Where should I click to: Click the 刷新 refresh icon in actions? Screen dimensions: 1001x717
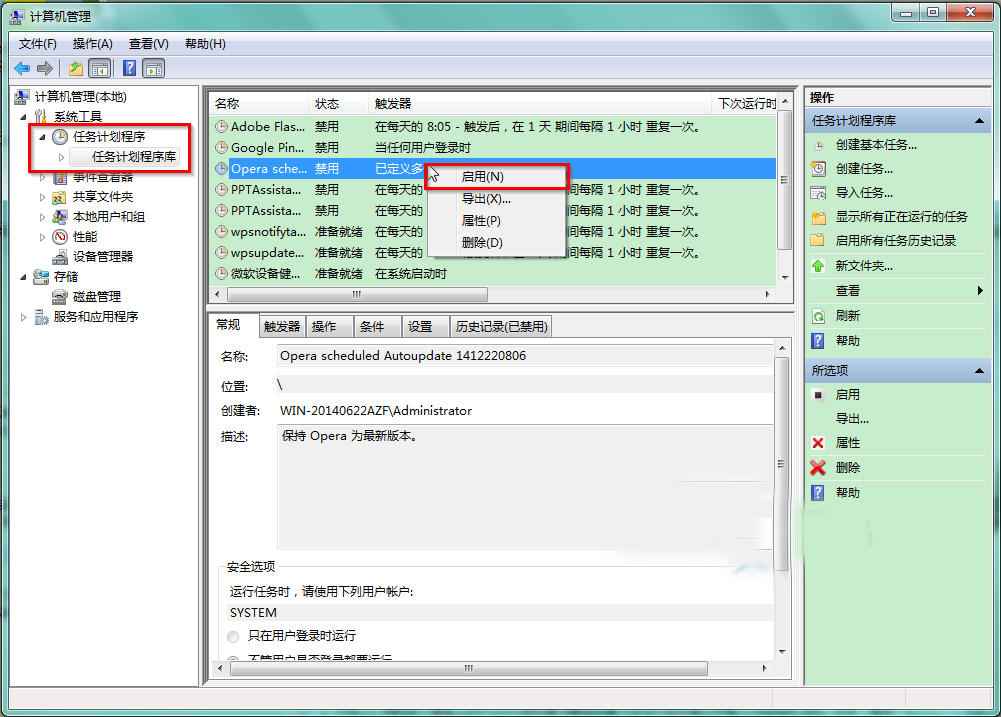[818, 315]
